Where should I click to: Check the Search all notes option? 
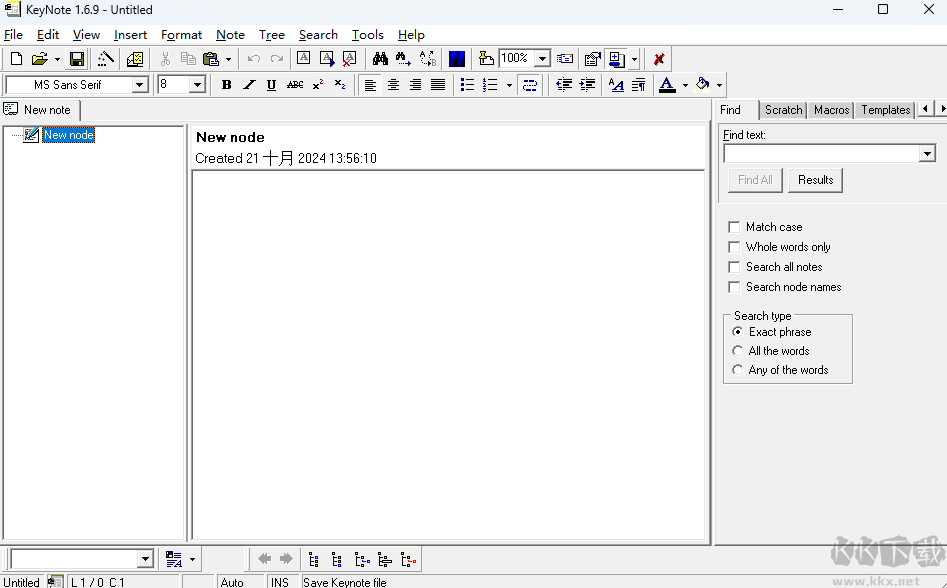pos(735,267)
